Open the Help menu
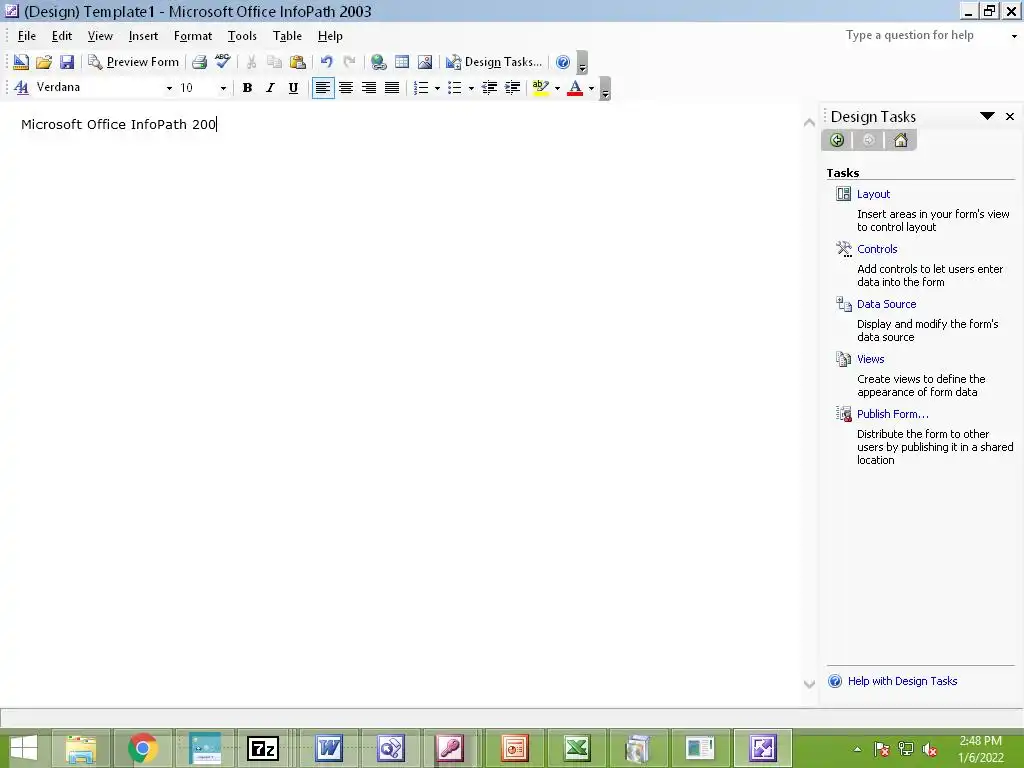The image size is (1024, 768). point(330,36)
